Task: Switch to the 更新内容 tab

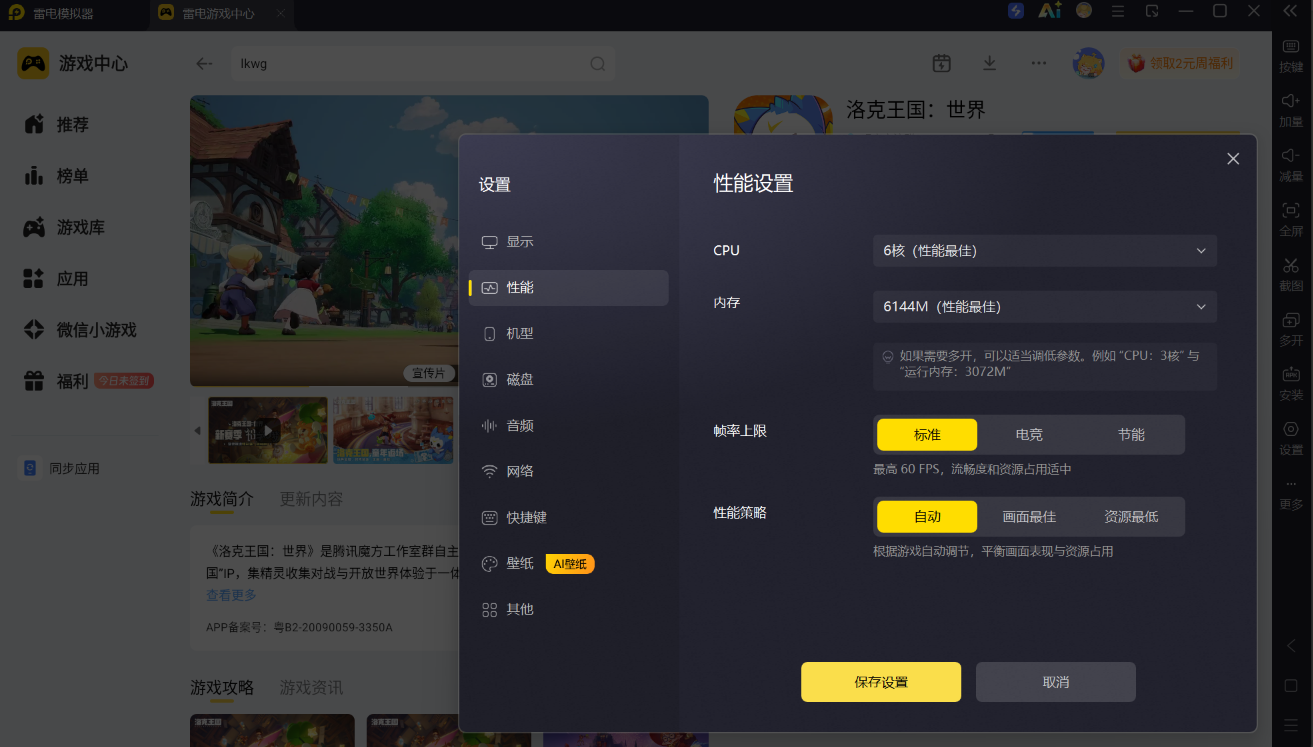Action: pos(311,499)
